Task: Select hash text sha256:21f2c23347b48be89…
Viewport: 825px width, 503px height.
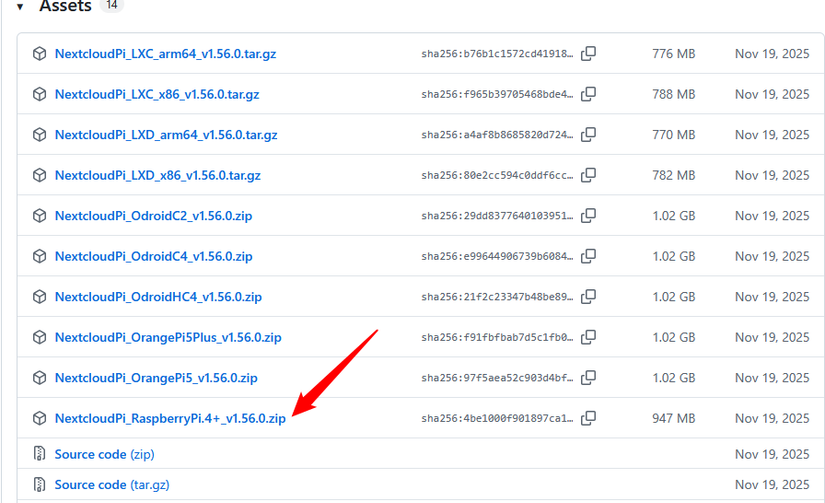Action: pyautogui.click(x=497, y=297)
